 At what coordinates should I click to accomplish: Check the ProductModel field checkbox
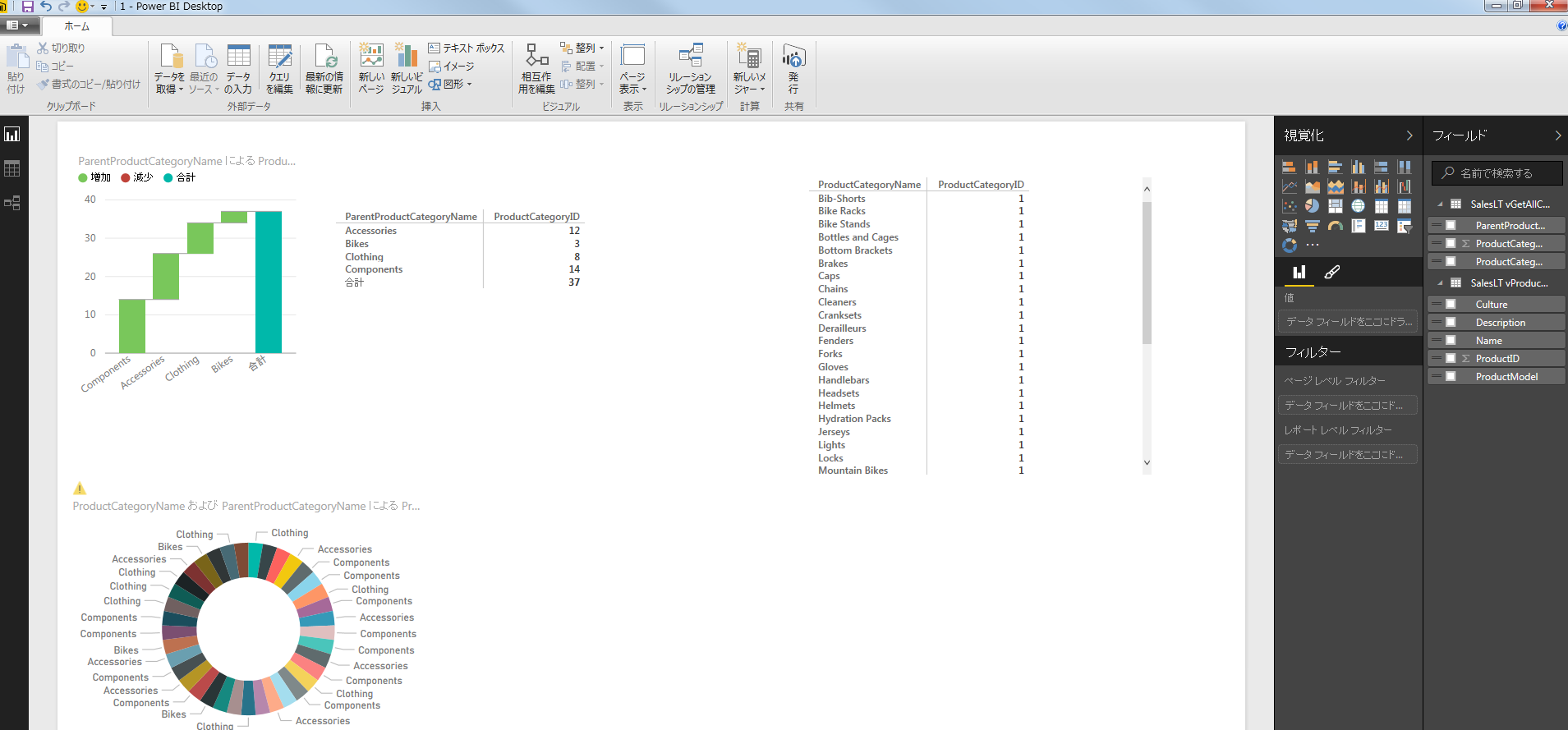pyautogui.click(x=1451, y=376)
